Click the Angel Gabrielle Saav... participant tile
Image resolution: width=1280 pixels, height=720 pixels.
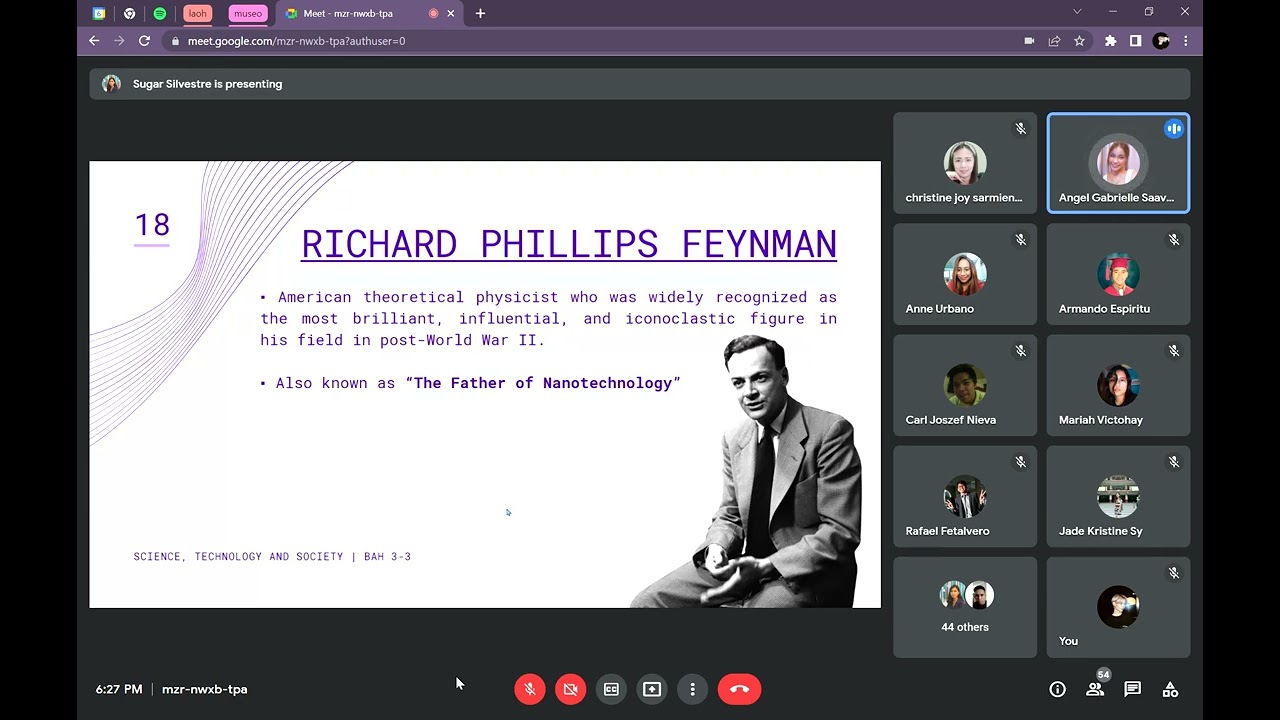[1118, 163]
